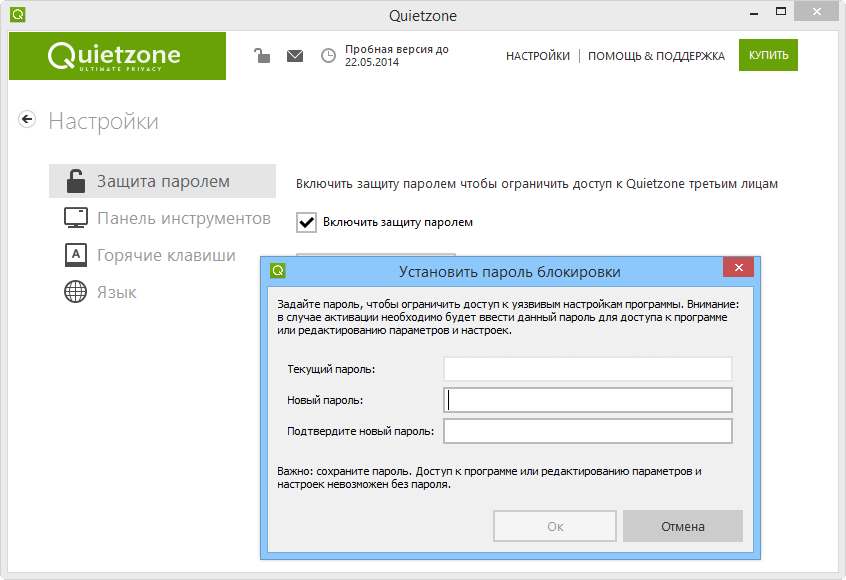Focus the Текущий пароль field
Image resolution: width=846 pixels, height=580 pixels.
pyautogui.click(x=588, y=369)
